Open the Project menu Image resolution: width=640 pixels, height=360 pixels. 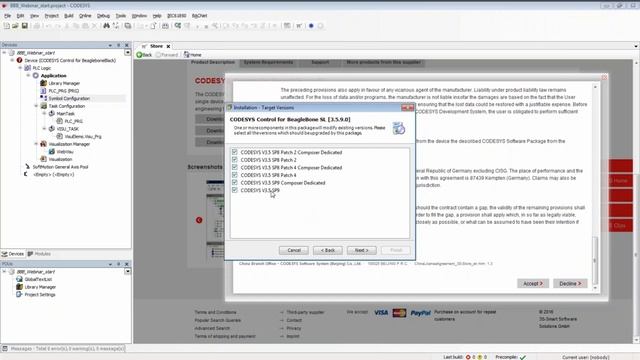[x=51, y=16]
